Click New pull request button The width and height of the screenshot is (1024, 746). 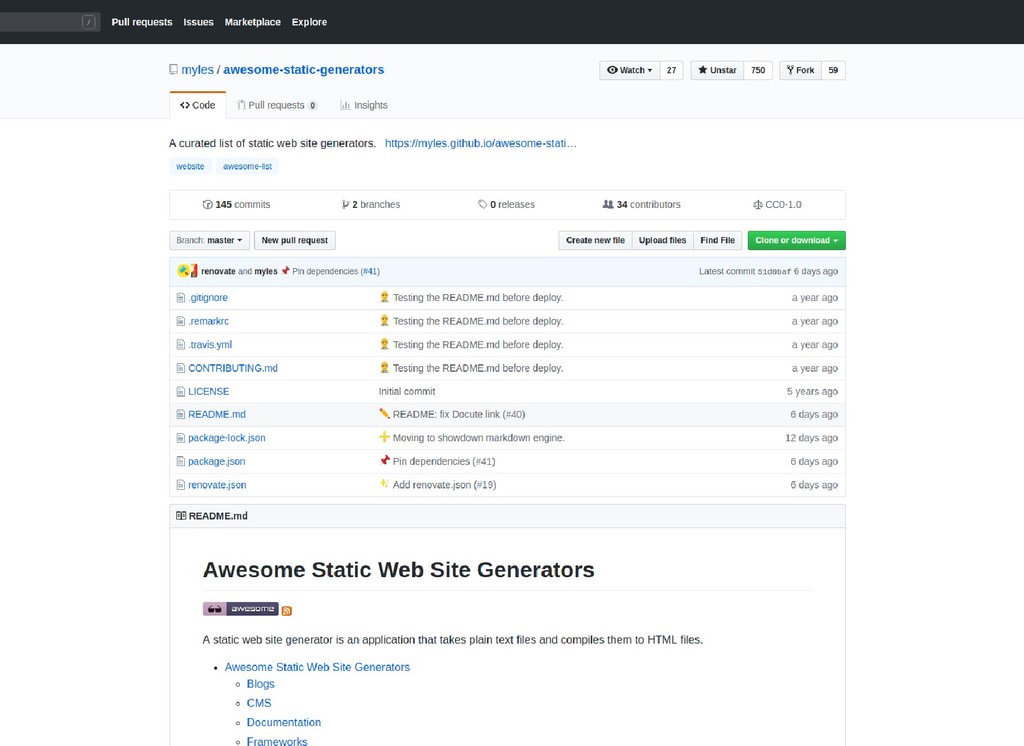coord(295,240)
